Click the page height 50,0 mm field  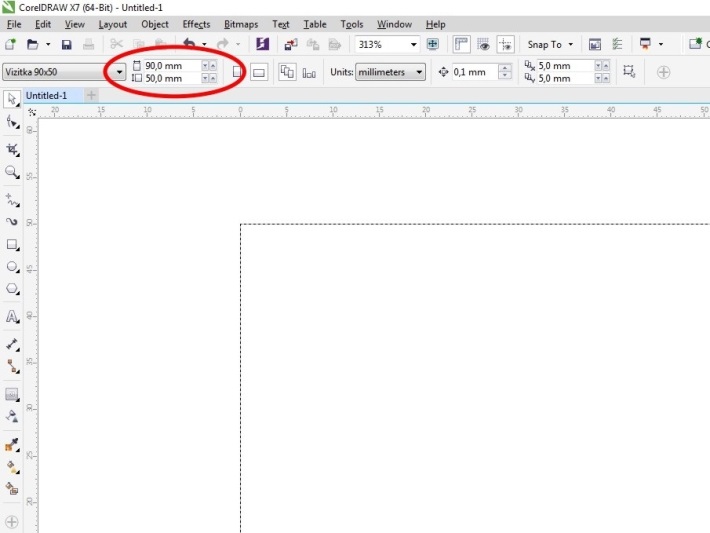pyautogui.click(x=173, y=78)
